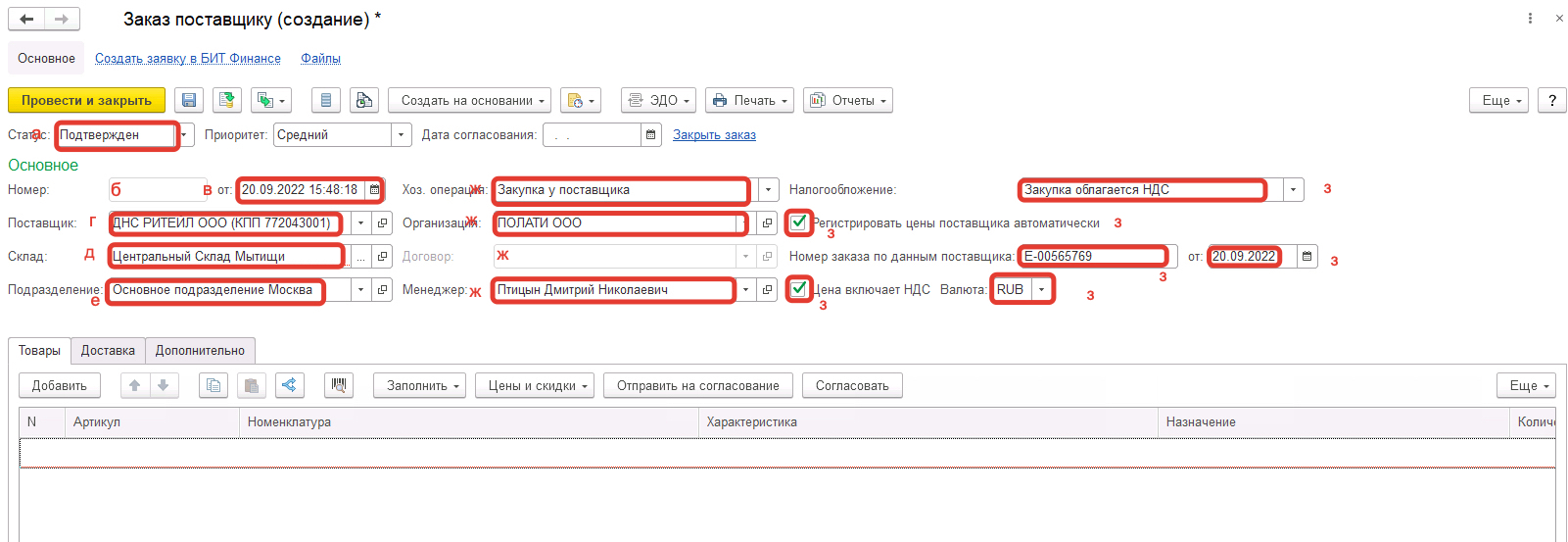
Task: Click the Артикул column header
Action: 152,421
